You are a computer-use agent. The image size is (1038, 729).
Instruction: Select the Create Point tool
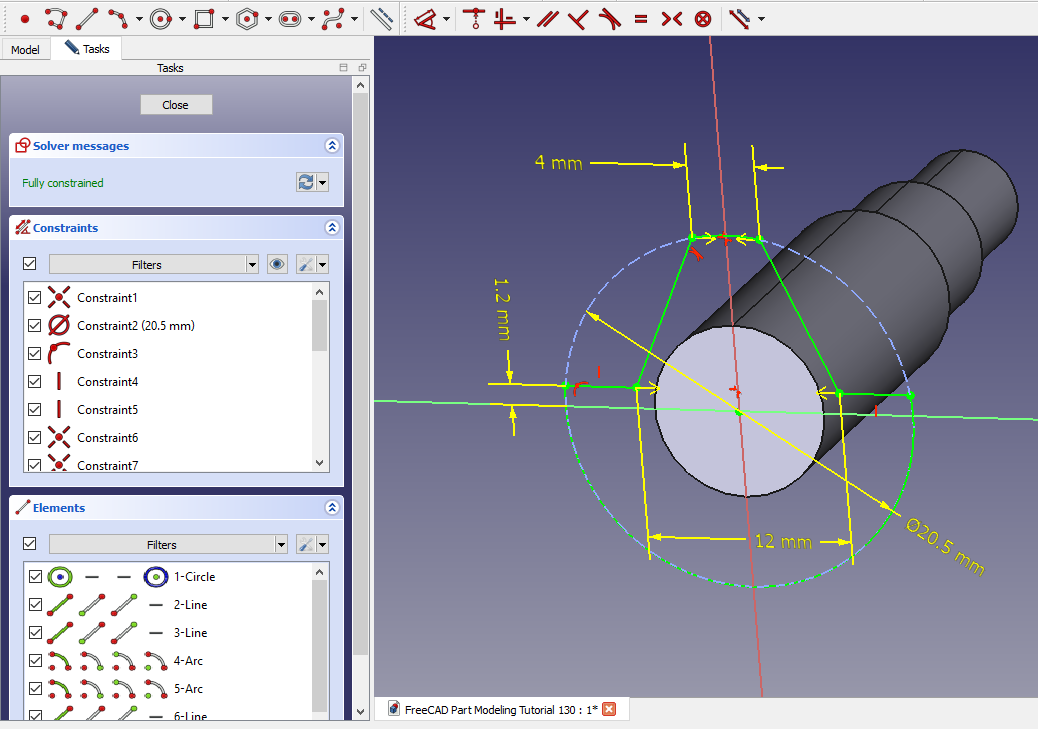[x=24, y=18]
